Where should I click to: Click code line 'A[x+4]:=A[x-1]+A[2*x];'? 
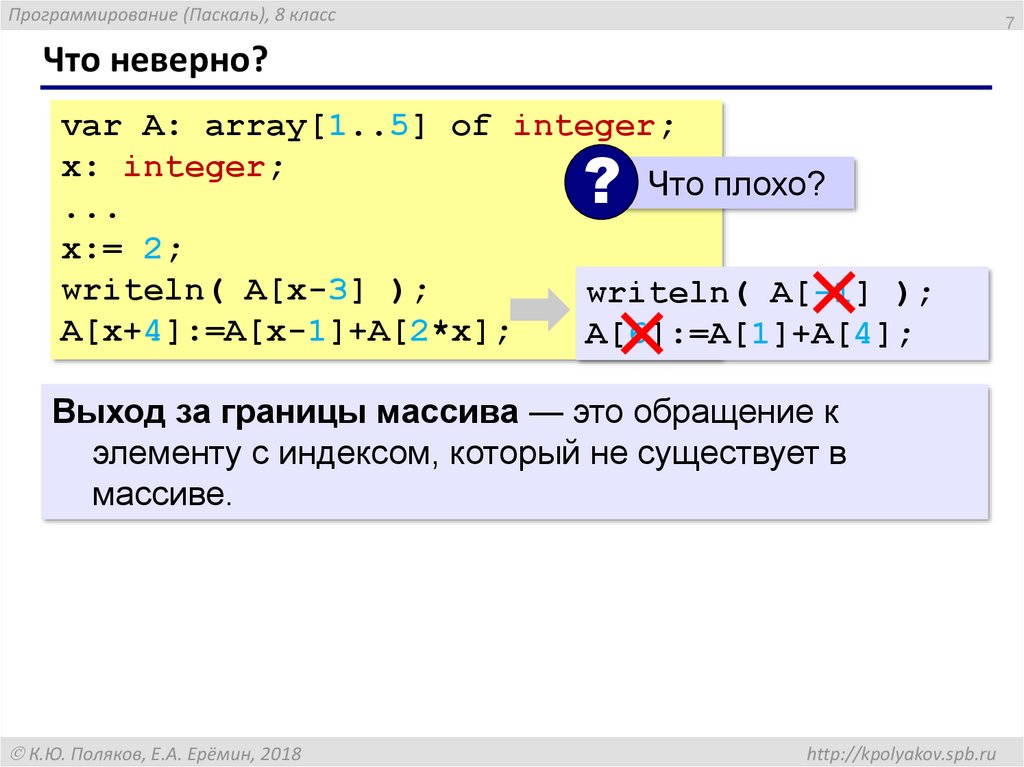(285, 331)
